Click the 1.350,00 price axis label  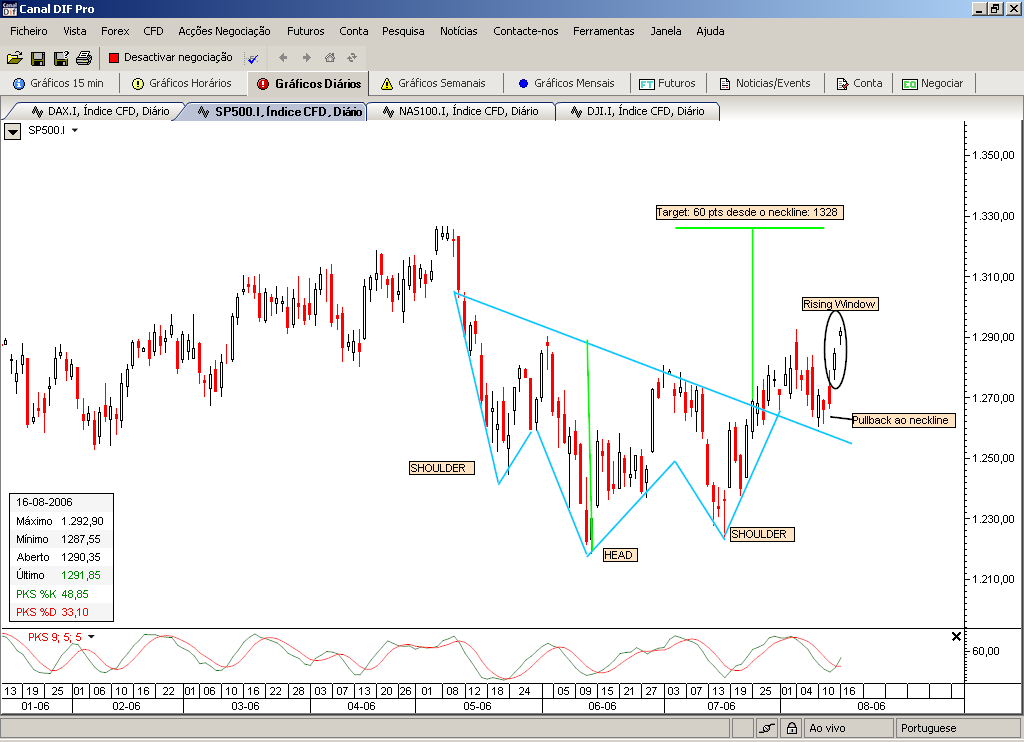pos(993,155)
